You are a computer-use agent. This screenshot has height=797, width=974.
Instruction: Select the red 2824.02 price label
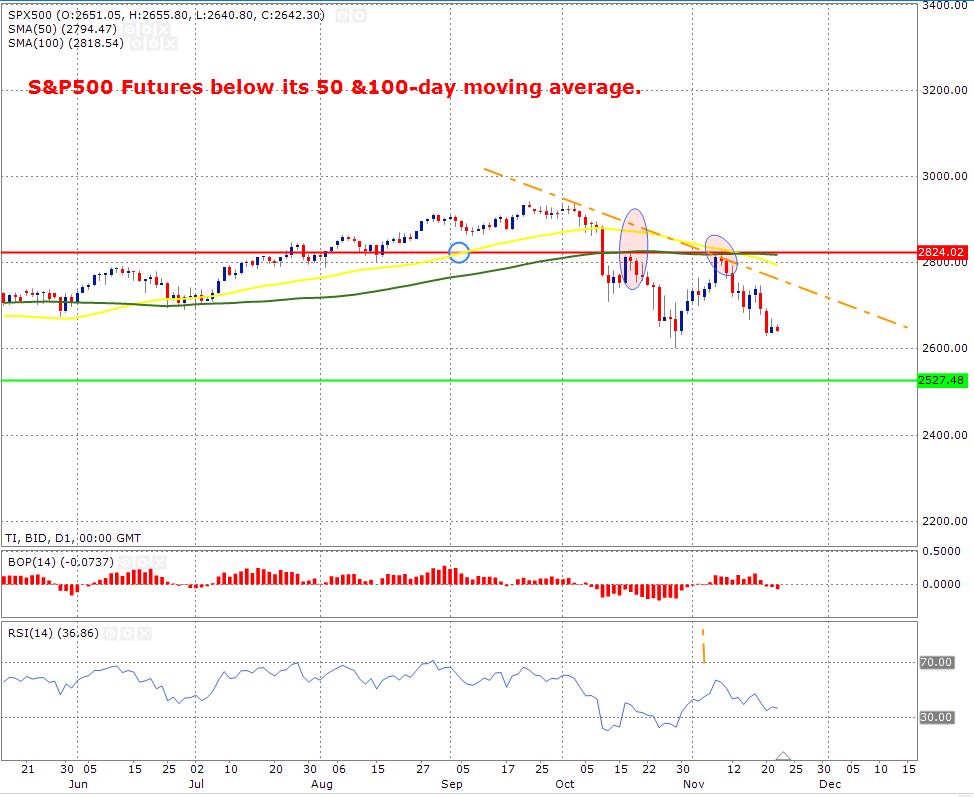942,252
